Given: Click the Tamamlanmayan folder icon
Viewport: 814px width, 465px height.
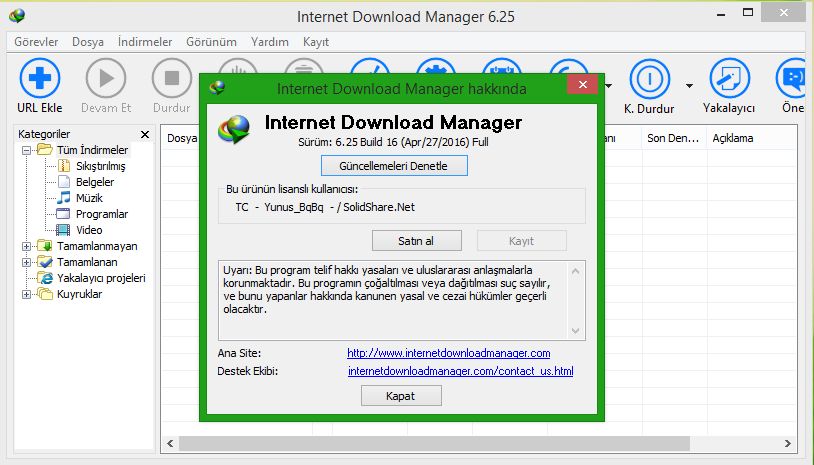Looking at the screenshot, I should coord(45,245).
